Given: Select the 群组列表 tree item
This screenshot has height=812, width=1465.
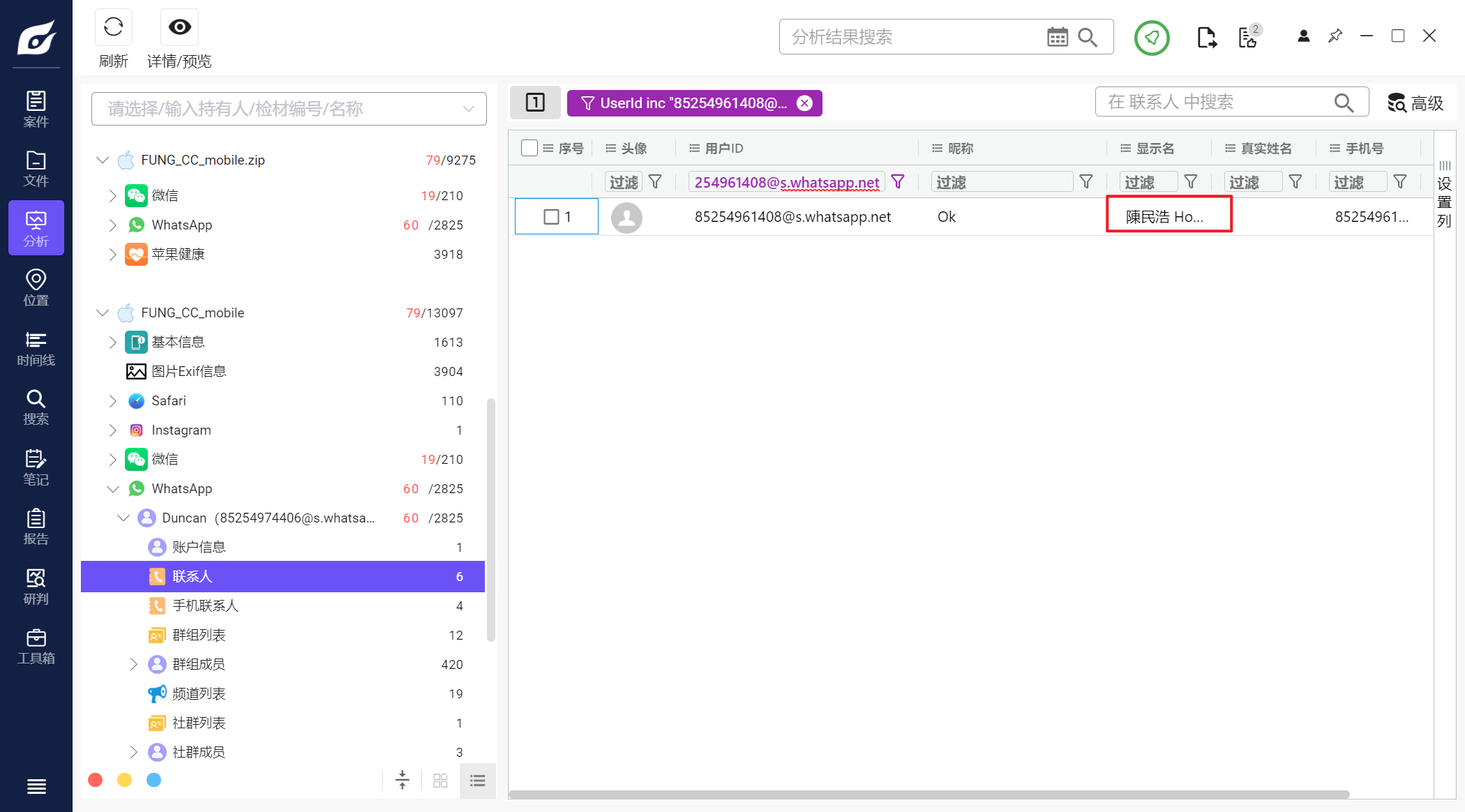Looking at the screenshot, I should [199, 636].
